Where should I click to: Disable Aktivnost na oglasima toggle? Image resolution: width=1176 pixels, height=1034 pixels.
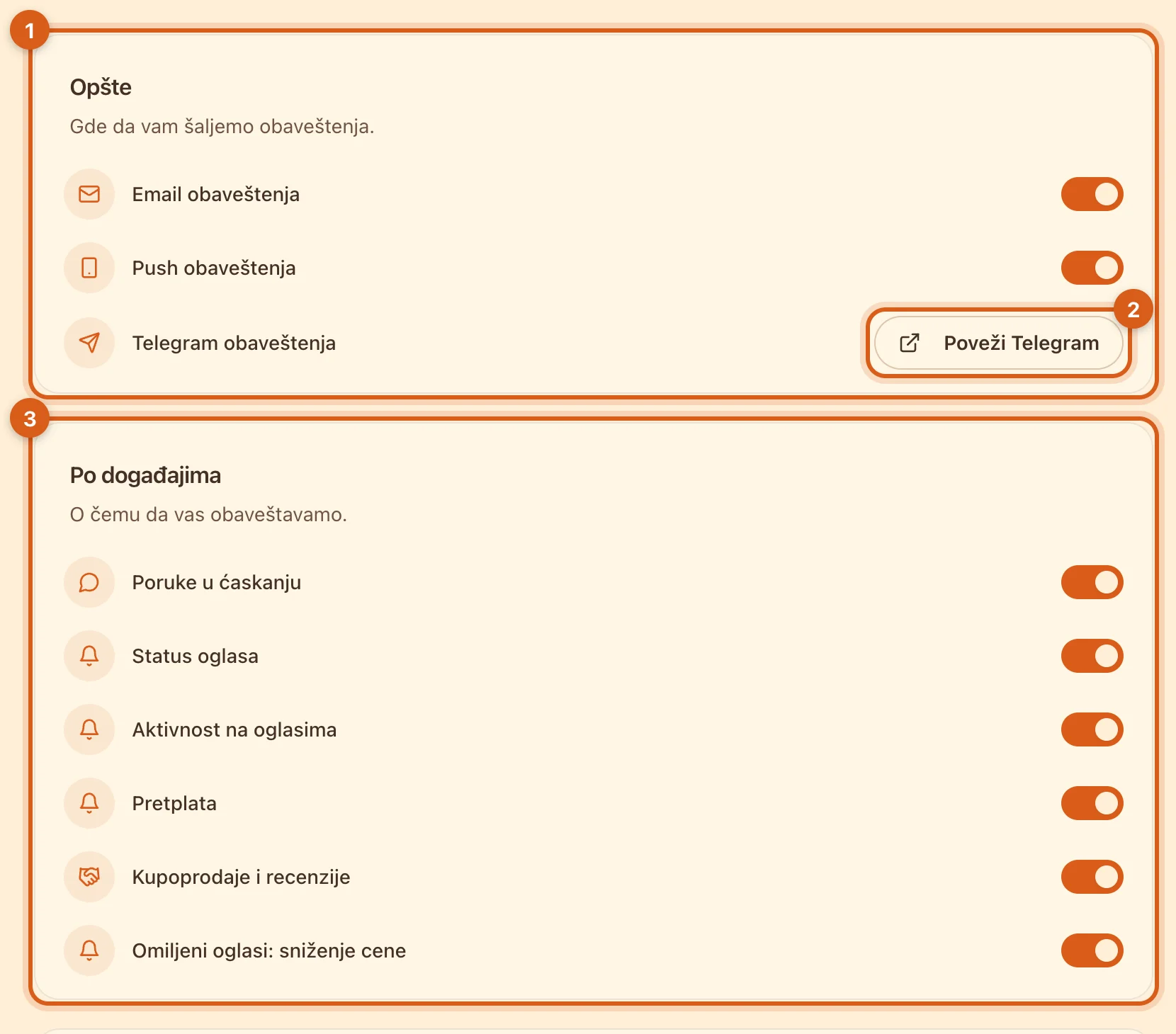[x=1092, y=729]
